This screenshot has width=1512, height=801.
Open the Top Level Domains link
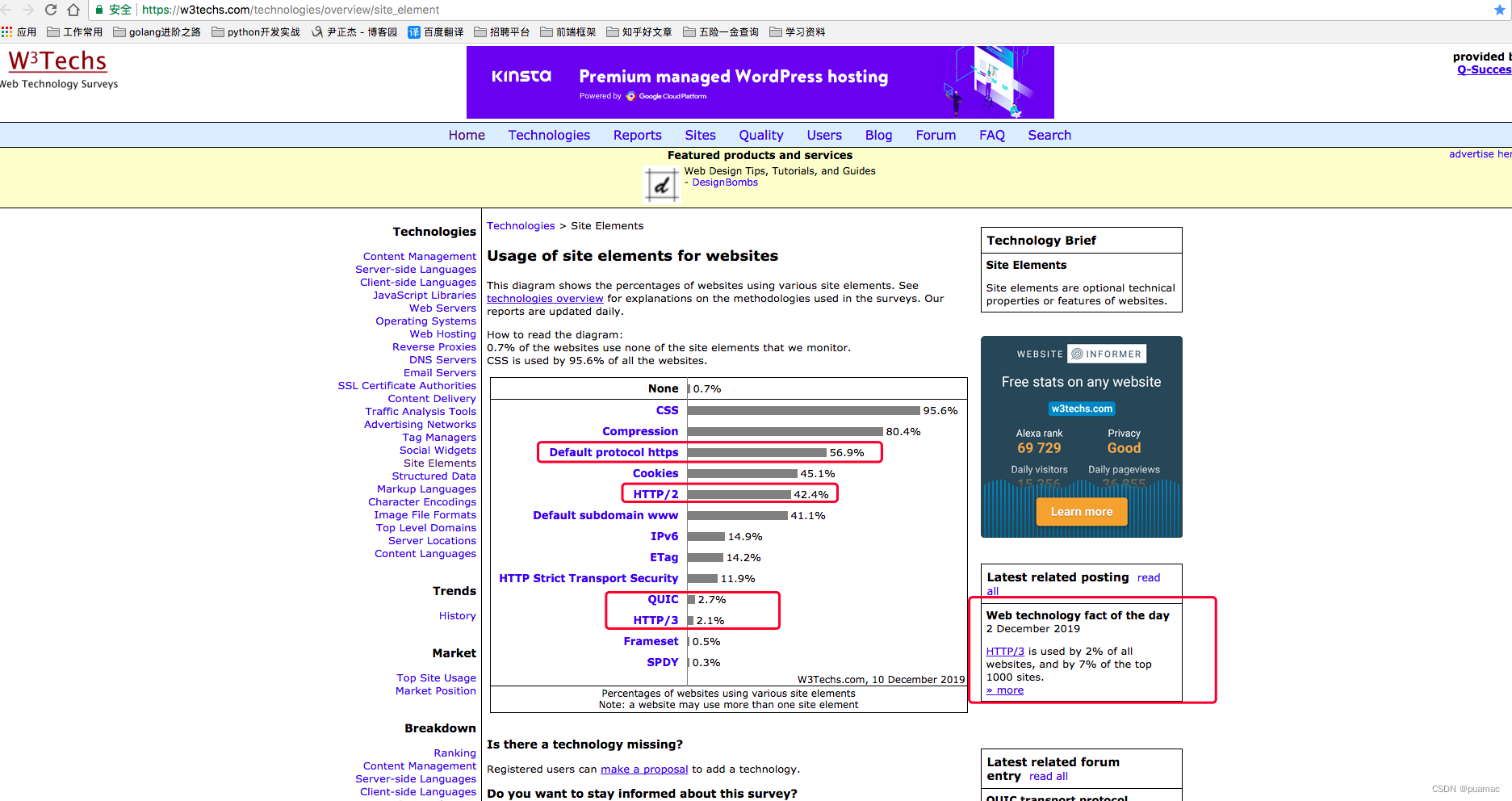(426, 528)
